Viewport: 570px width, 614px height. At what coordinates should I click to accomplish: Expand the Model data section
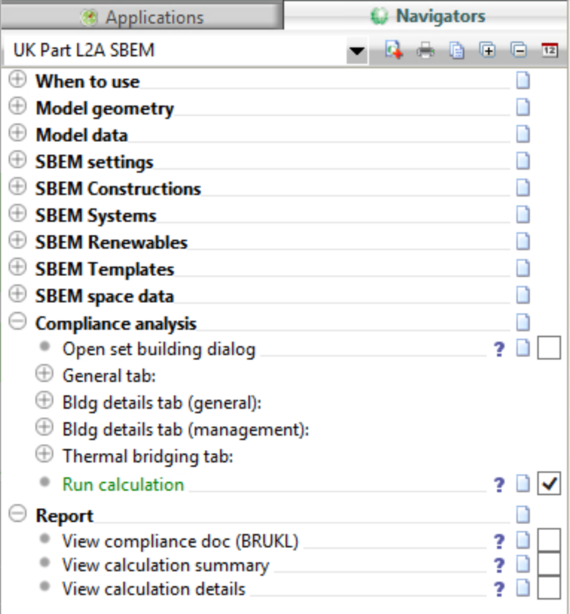tap(18, 133)
